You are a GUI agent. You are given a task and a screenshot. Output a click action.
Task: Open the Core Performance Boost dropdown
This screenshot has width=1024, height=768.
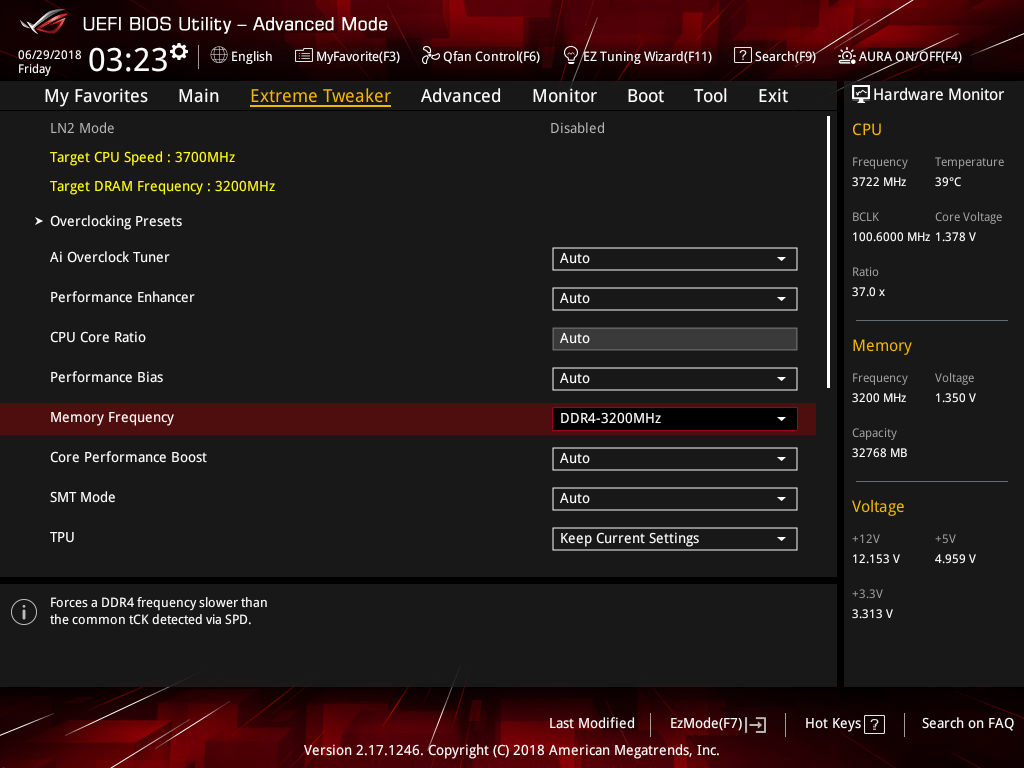pyautogui.click(x=675, y=458)
